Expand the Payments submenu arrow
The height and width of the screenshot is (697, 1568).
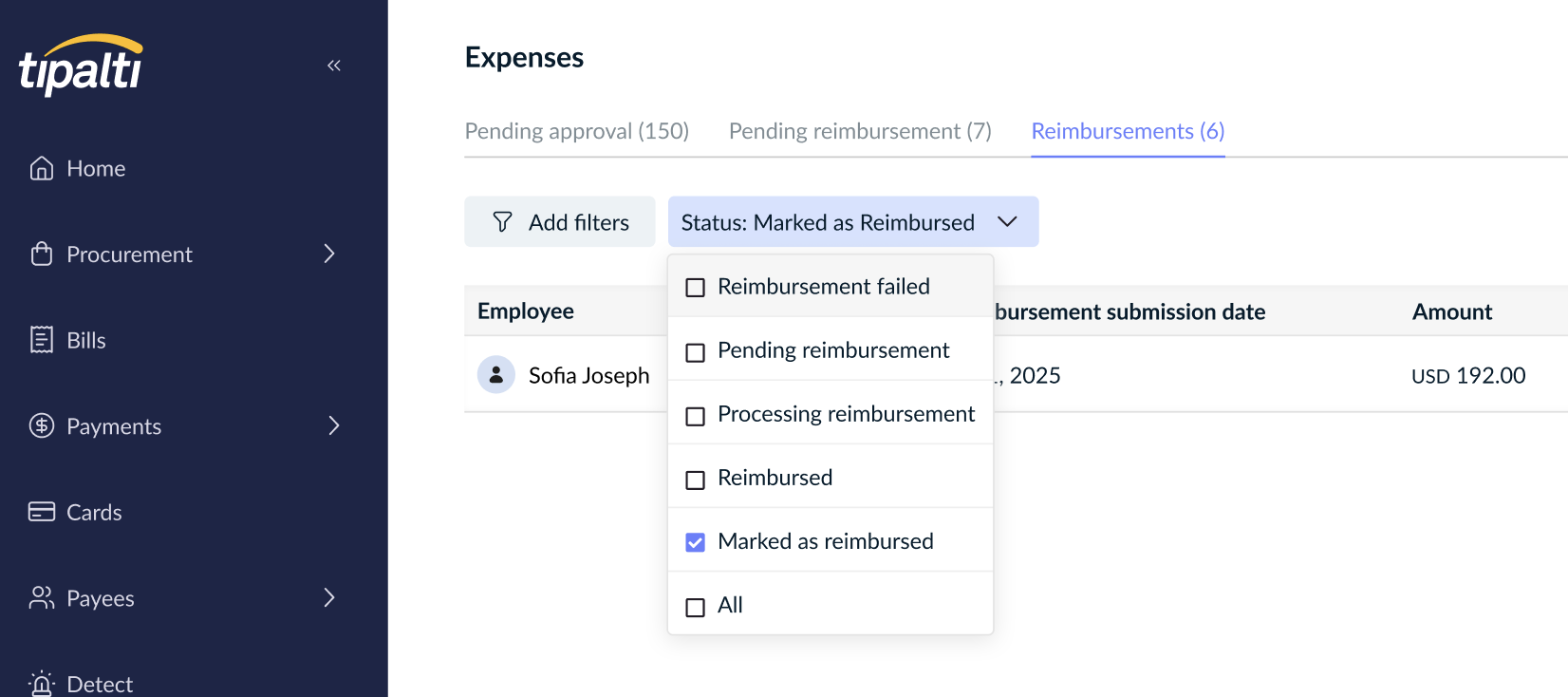pos(333,425)
